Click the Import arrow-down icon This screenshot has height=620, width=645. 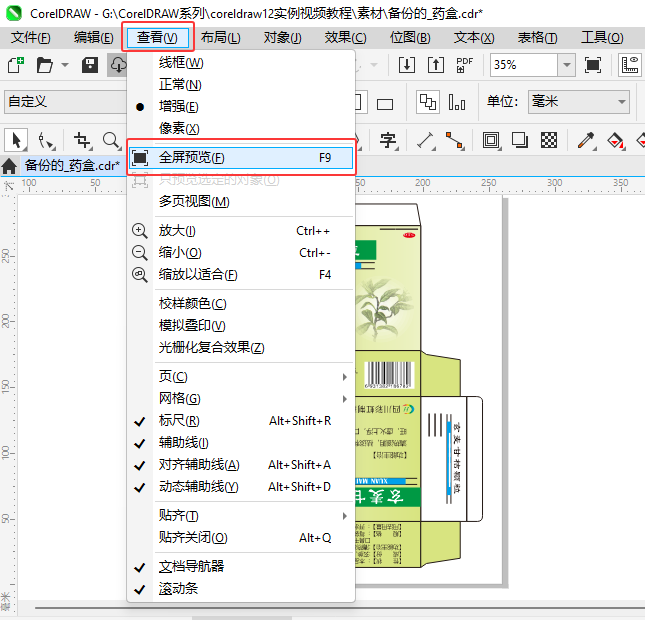(x=407, y=65)
